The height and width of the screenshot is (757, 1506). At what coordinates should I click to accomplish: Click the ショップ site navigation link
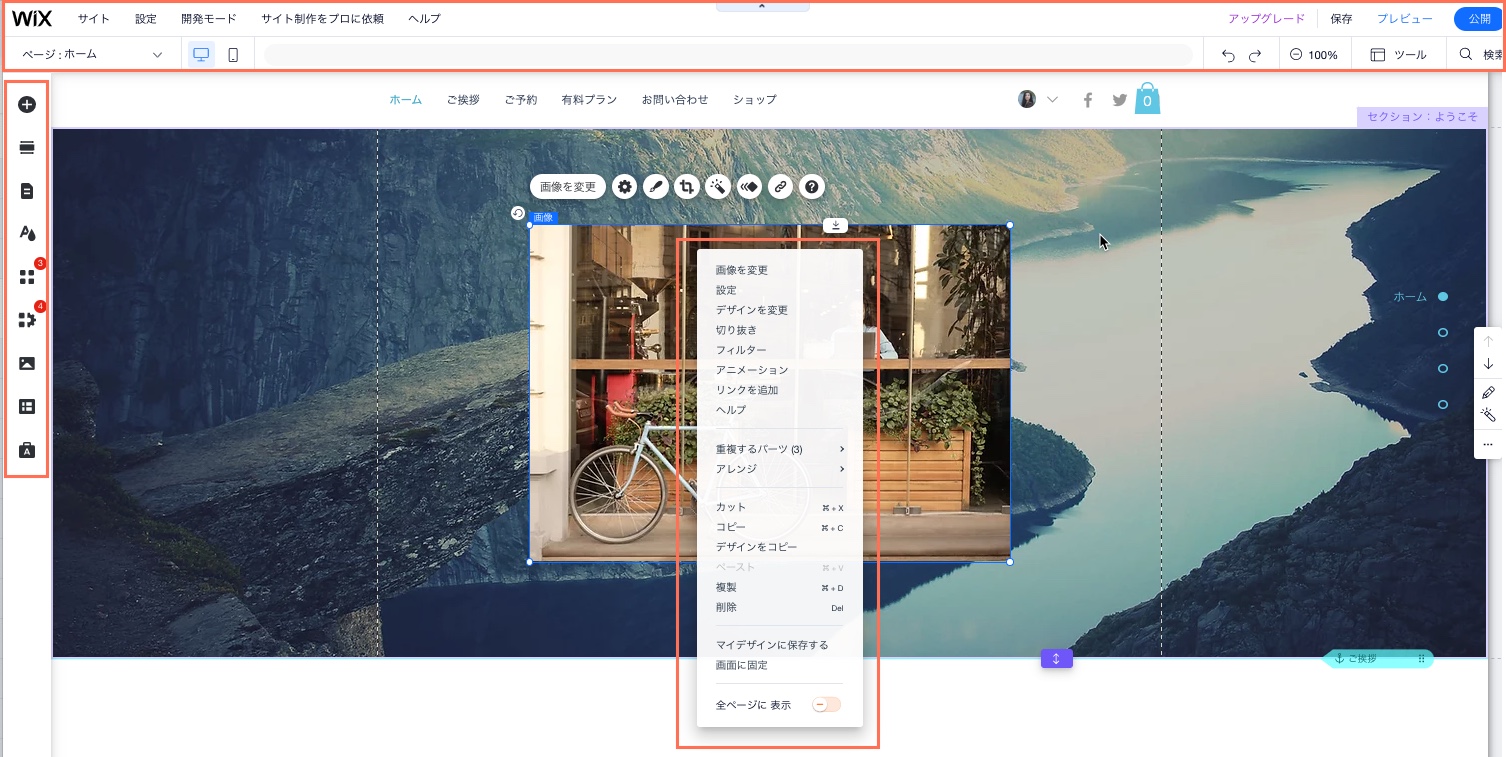tap(755, 100)
